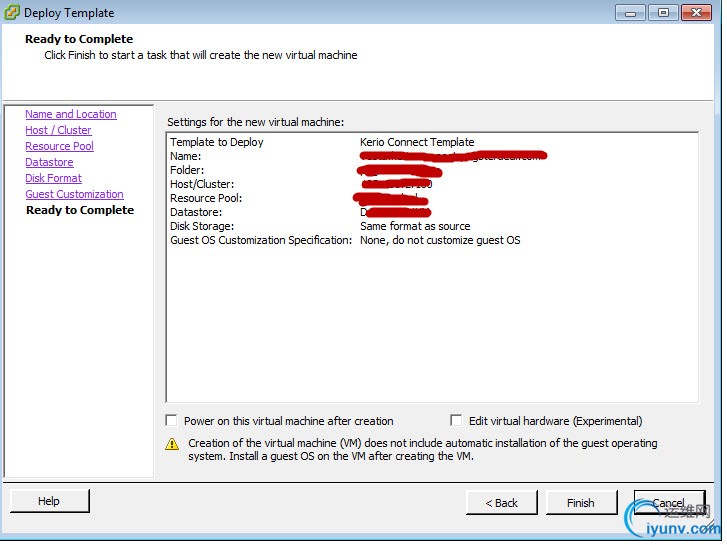The width and height of the screenshot is (727, 545).
Task: Open the Guest Customization step
Action: (75, 194)
